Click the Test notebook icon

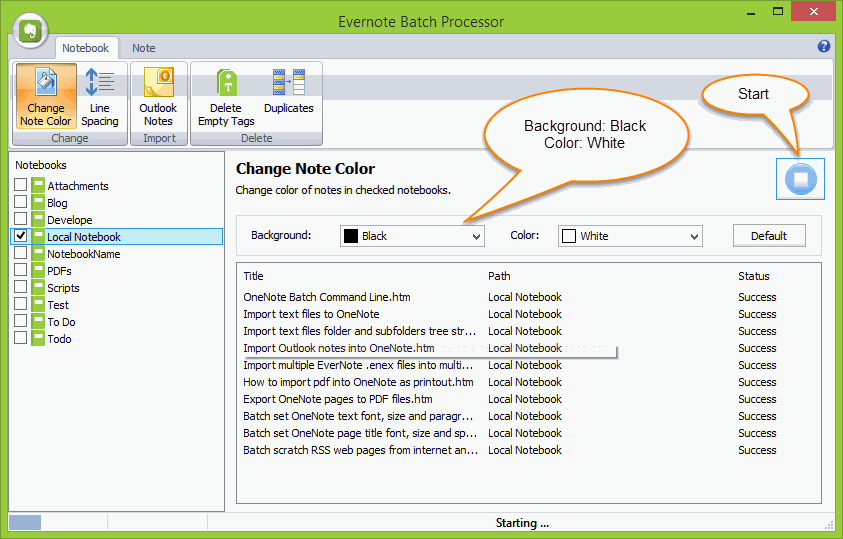[x=38, y=305]
